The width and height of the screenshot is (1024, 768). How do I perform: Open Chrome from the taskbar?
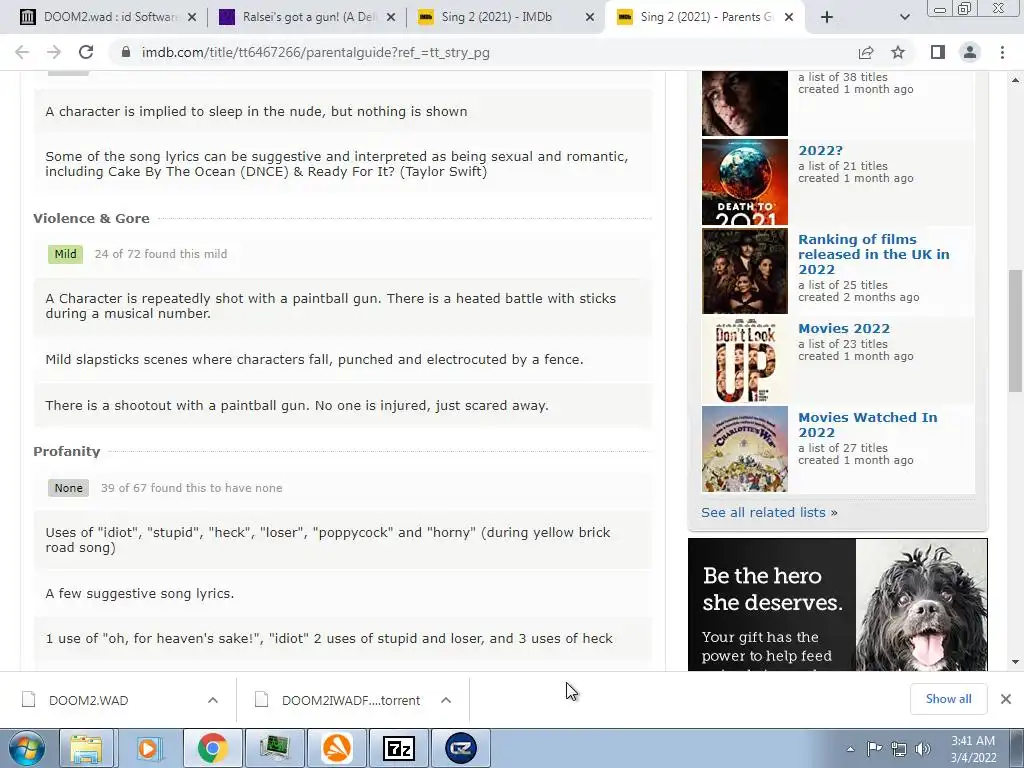(x=212, y=748)
